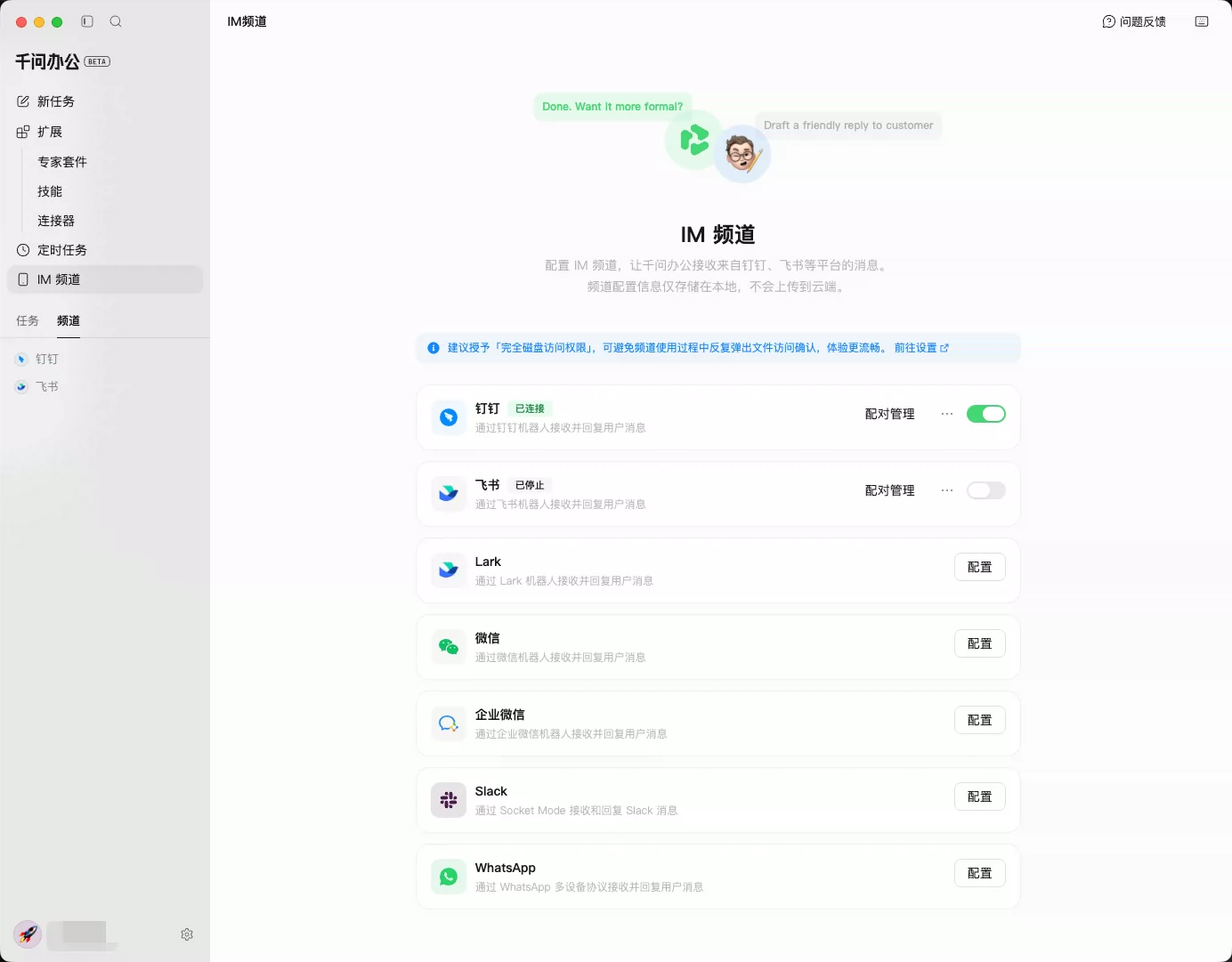Open settings gear in sidebar footer

point(187,934)
